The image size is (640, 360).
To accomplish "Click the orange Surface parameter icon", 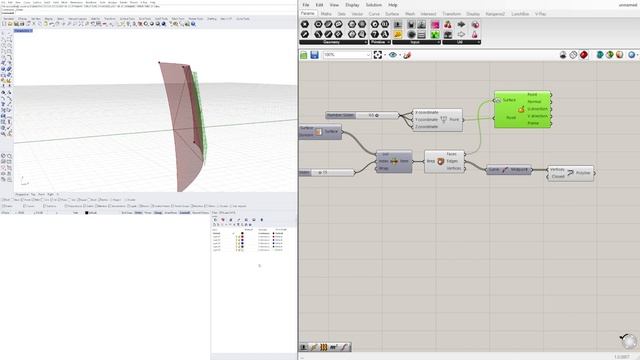I will [318, 132].
